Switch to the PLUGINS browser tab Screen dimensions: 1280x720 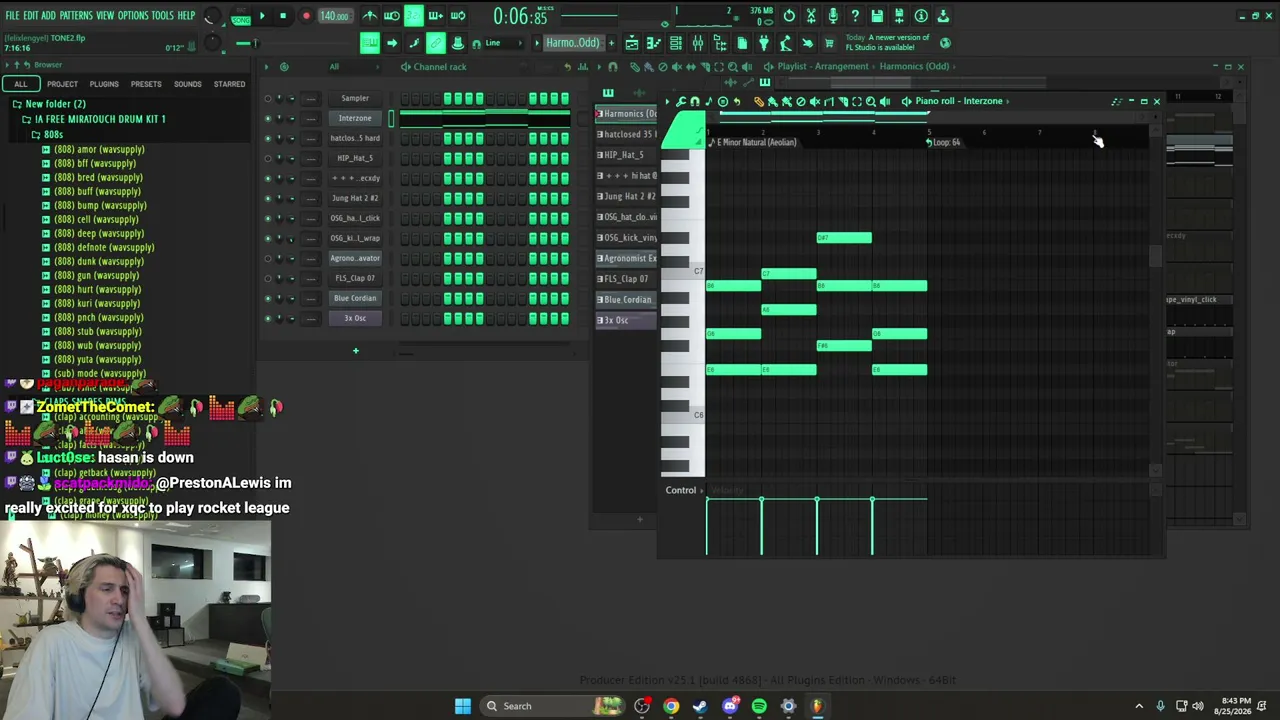point(104,84)
